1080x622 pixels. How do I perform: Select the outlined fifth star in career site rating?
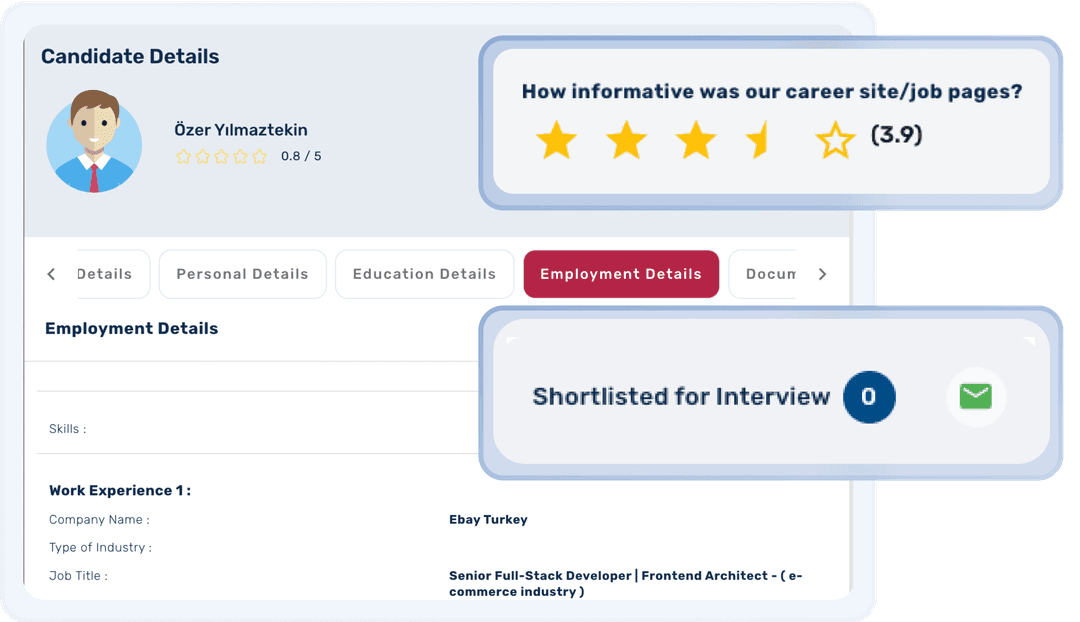coord(834,140)
